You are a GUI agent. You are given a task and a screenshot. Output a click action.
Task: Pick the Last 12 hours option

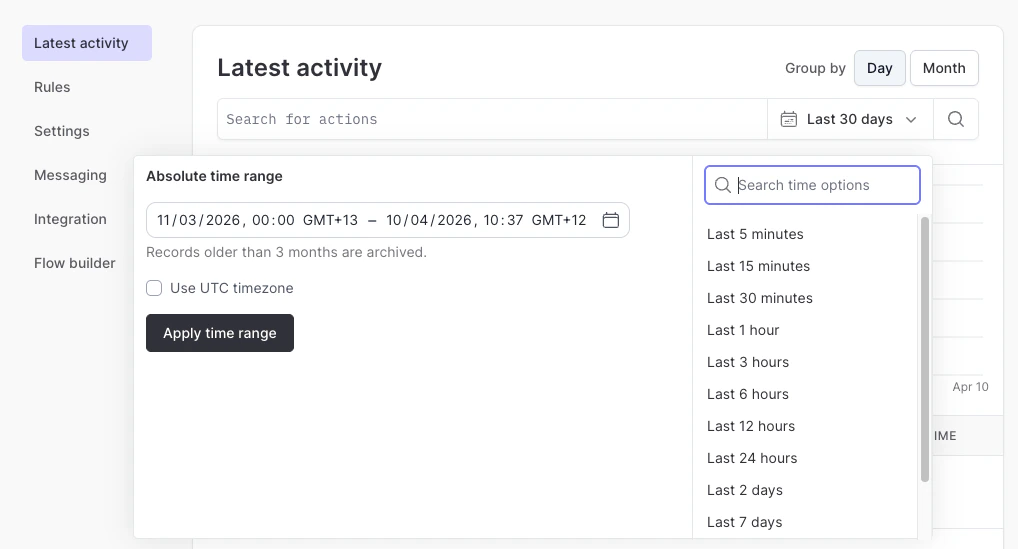click(x=751, y=426)
